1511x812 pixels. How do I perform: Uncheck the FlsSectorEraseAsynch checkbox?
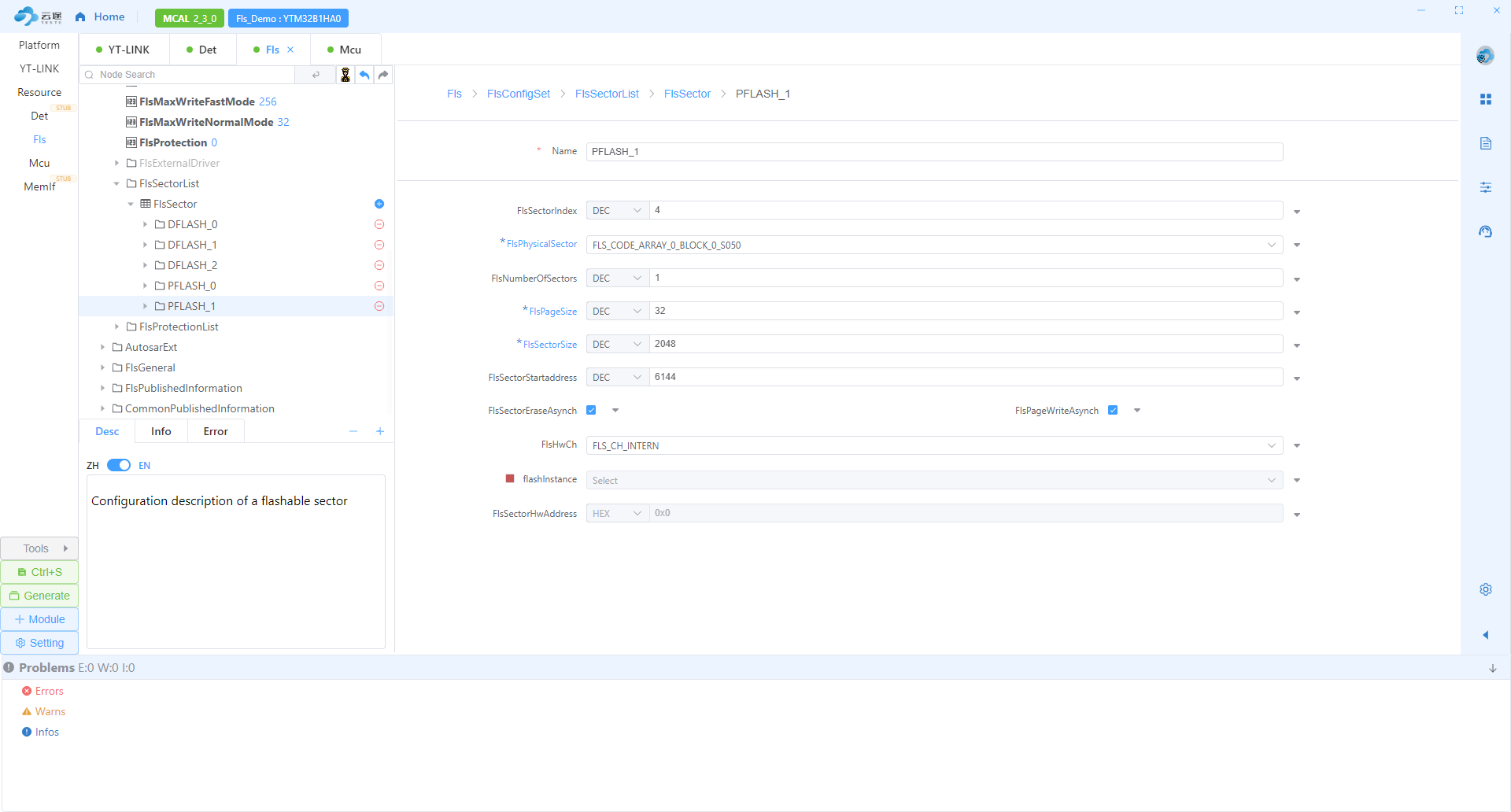click(x=591, y=410)
